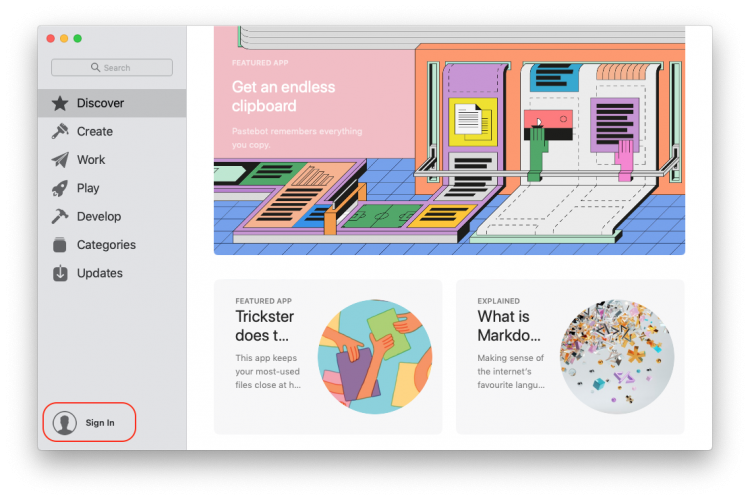
Task: Click 'This app keeps your most-used files' description
Action: pos(268,371)
